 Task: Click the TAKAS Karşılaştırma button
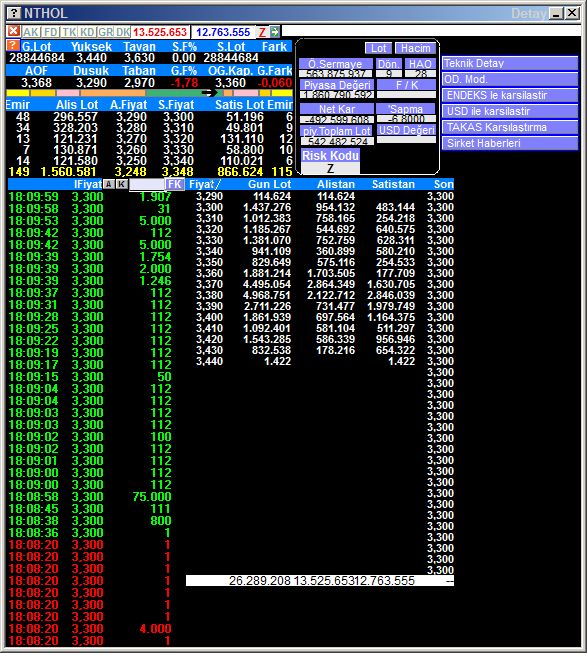510,127
